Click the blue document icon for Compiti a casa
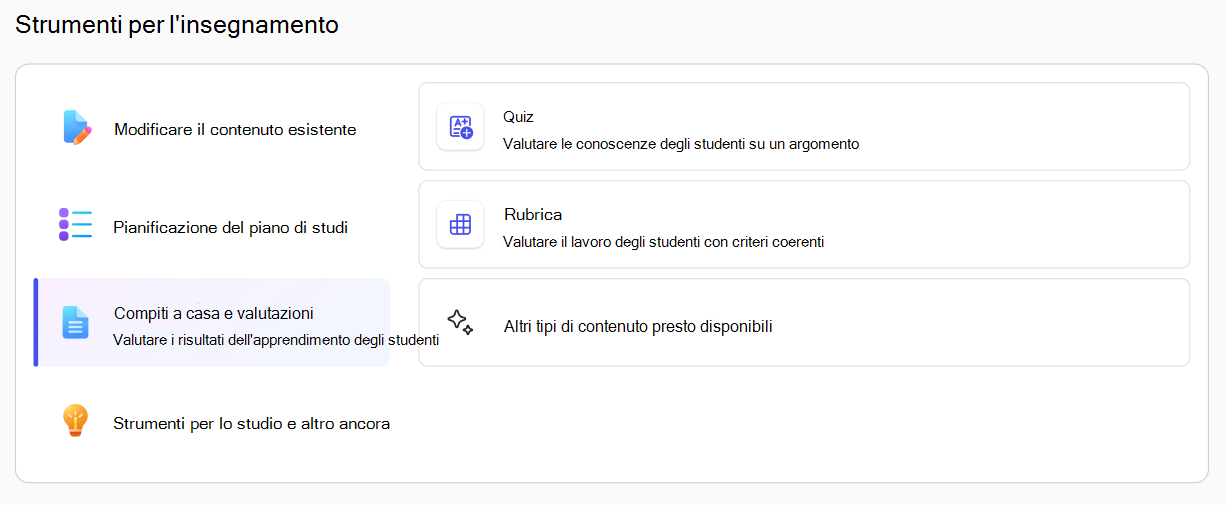 [x=75, y=322]
